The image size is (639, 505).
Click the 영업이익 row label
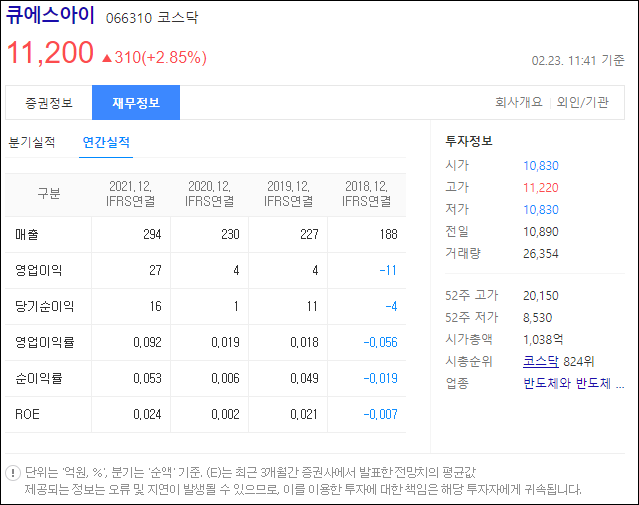[x=38, y=270]
